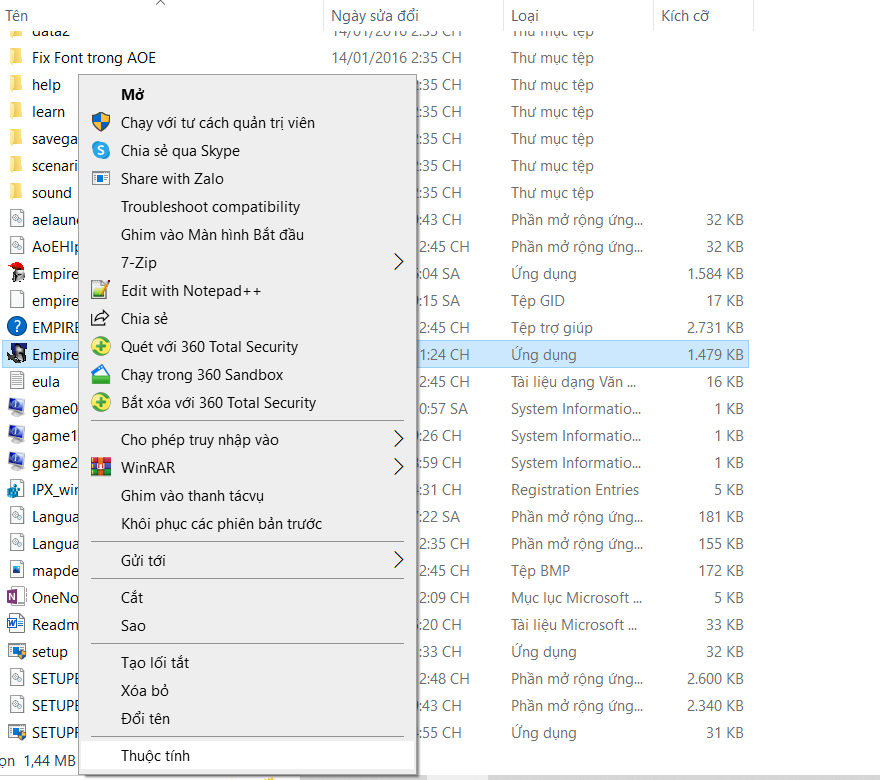Expand the Gửi tới submenu arrow
Viewport: 880px width, 780px height.
pos(398,561)
